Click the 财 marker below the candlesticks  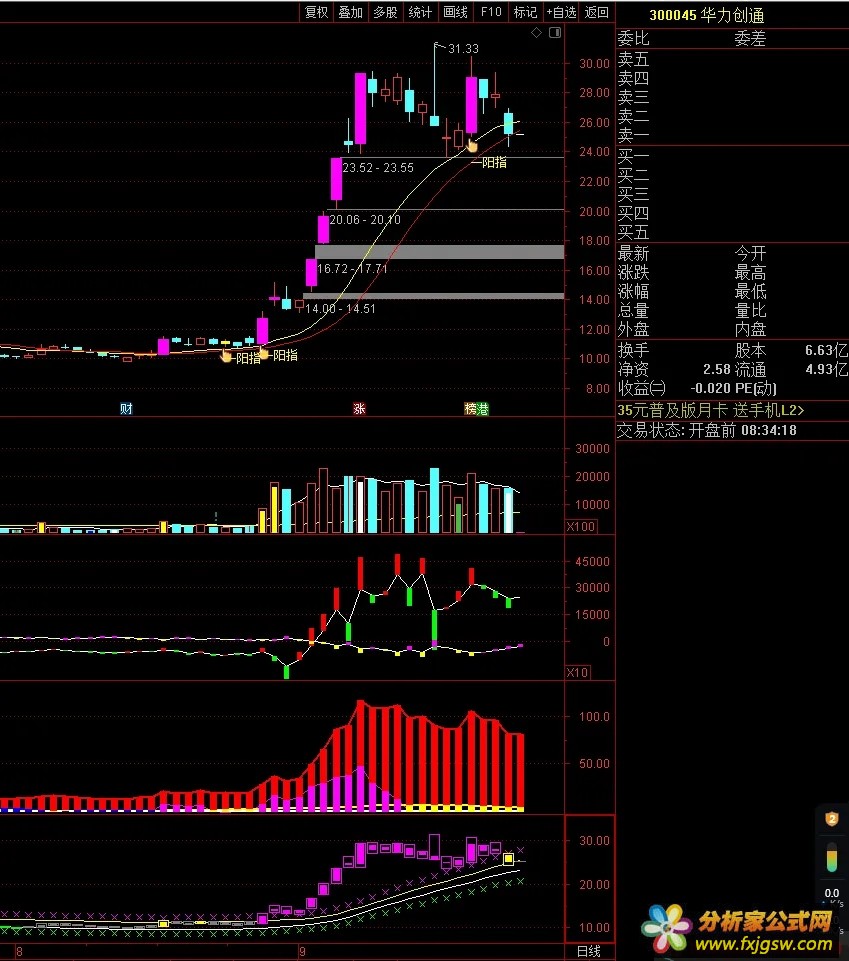tap(126, 409)
